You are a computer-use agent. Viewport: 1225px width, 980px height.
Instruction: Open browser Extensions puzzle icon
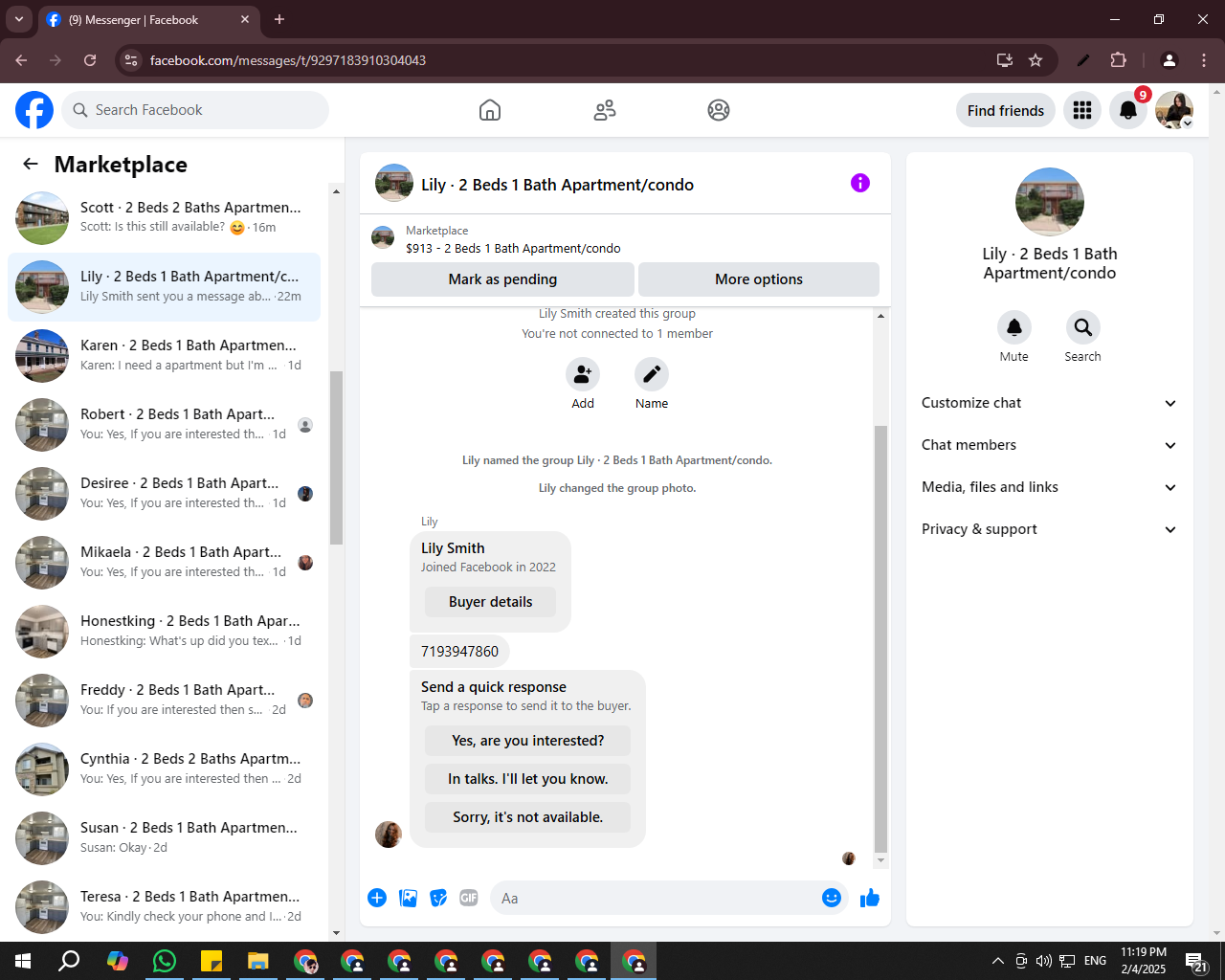1118,60
